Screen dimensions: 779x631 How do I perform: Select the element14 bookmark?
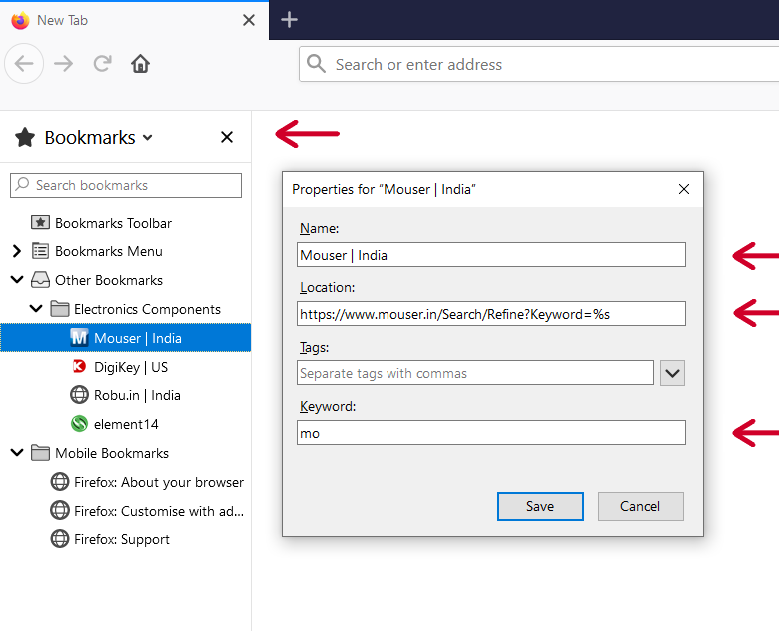(x=126, y=424)
